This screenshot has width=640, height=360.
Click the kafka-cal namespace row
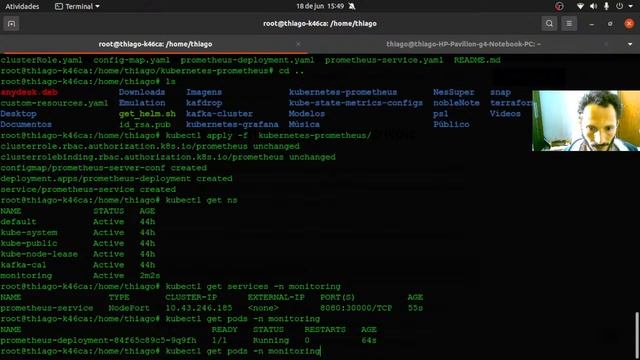78,265
